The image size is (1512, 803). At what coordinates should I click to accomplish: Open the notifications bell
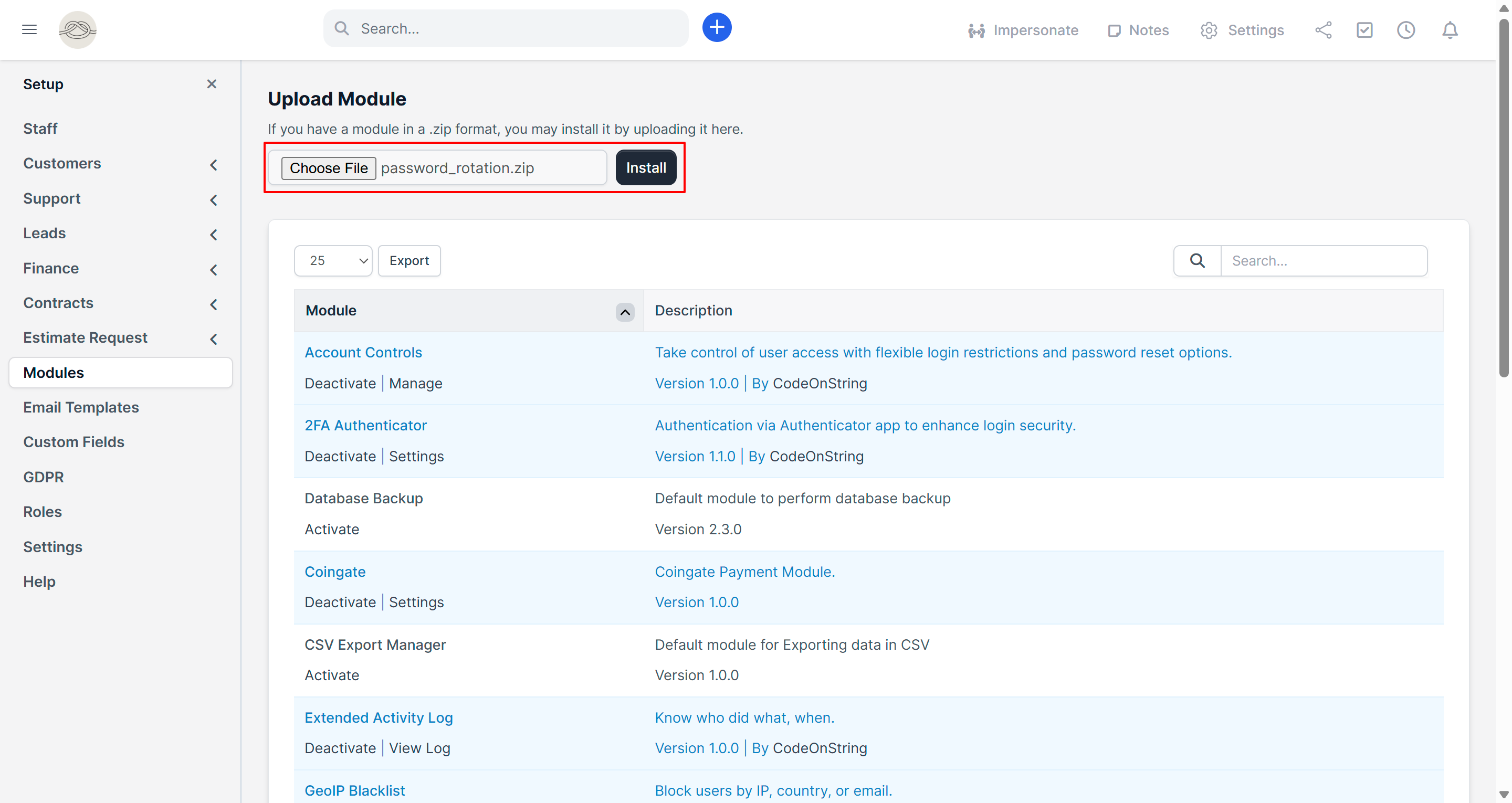tap(1450, 30)
